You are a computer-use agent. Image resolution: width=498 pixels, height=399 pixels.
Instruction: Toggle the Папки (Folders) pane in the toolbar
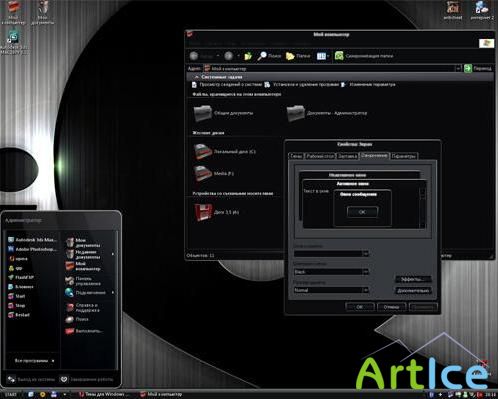pyautogui.click(x=298, y=56)
